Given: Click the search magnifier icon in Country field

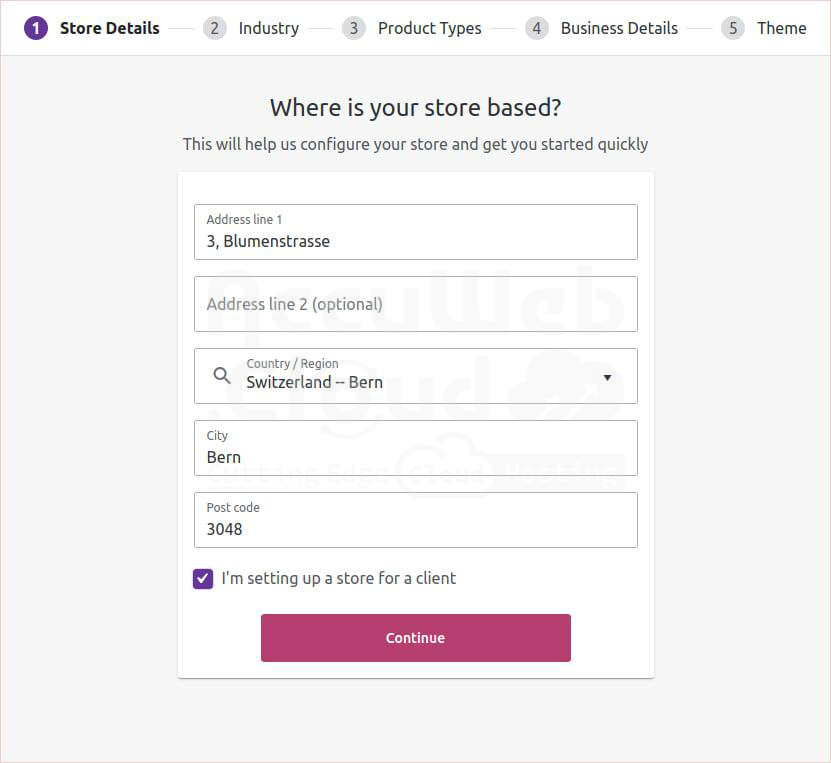Looking at the screenshot, I should [222, 376].
